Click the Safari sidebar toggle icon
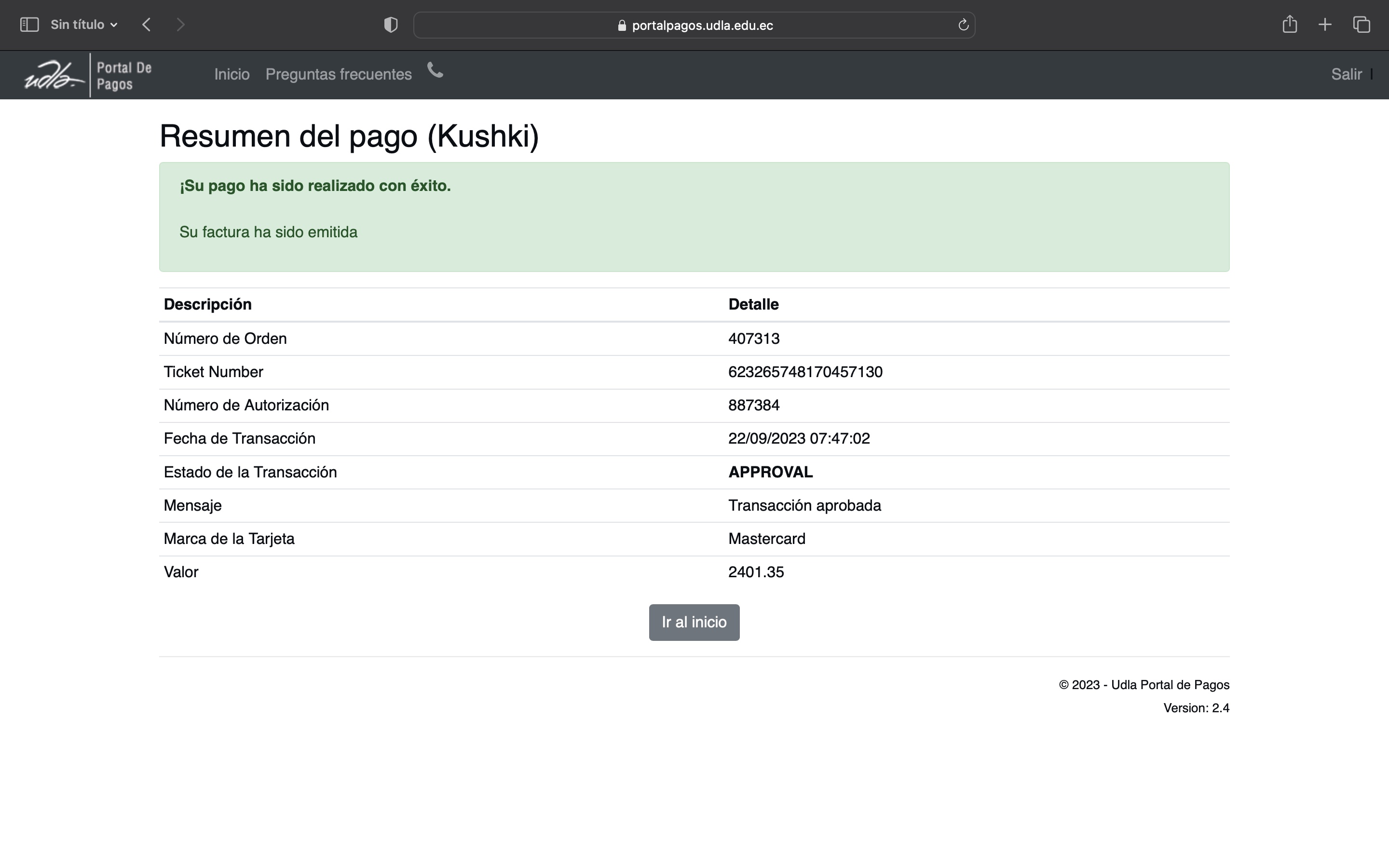This screenshot has width=1389, height=868. pos(29,25)
